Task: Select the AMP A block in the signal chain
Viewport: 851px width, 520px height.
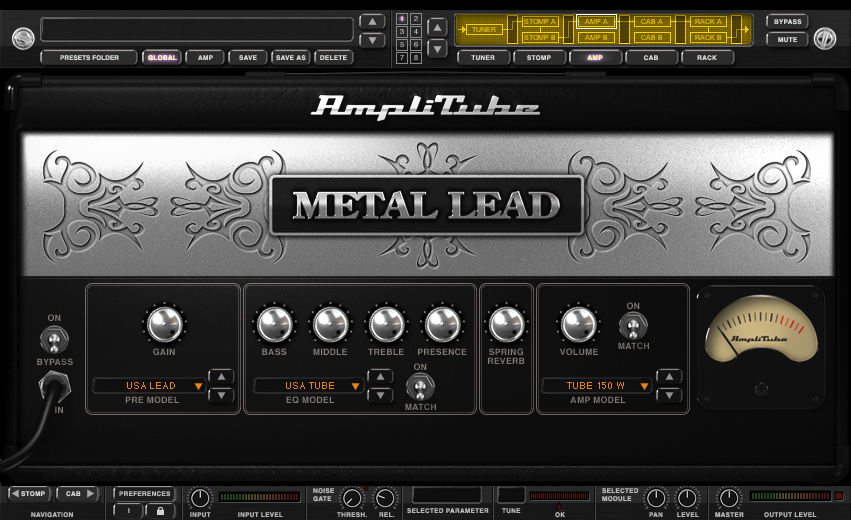Action: (596, 22)
